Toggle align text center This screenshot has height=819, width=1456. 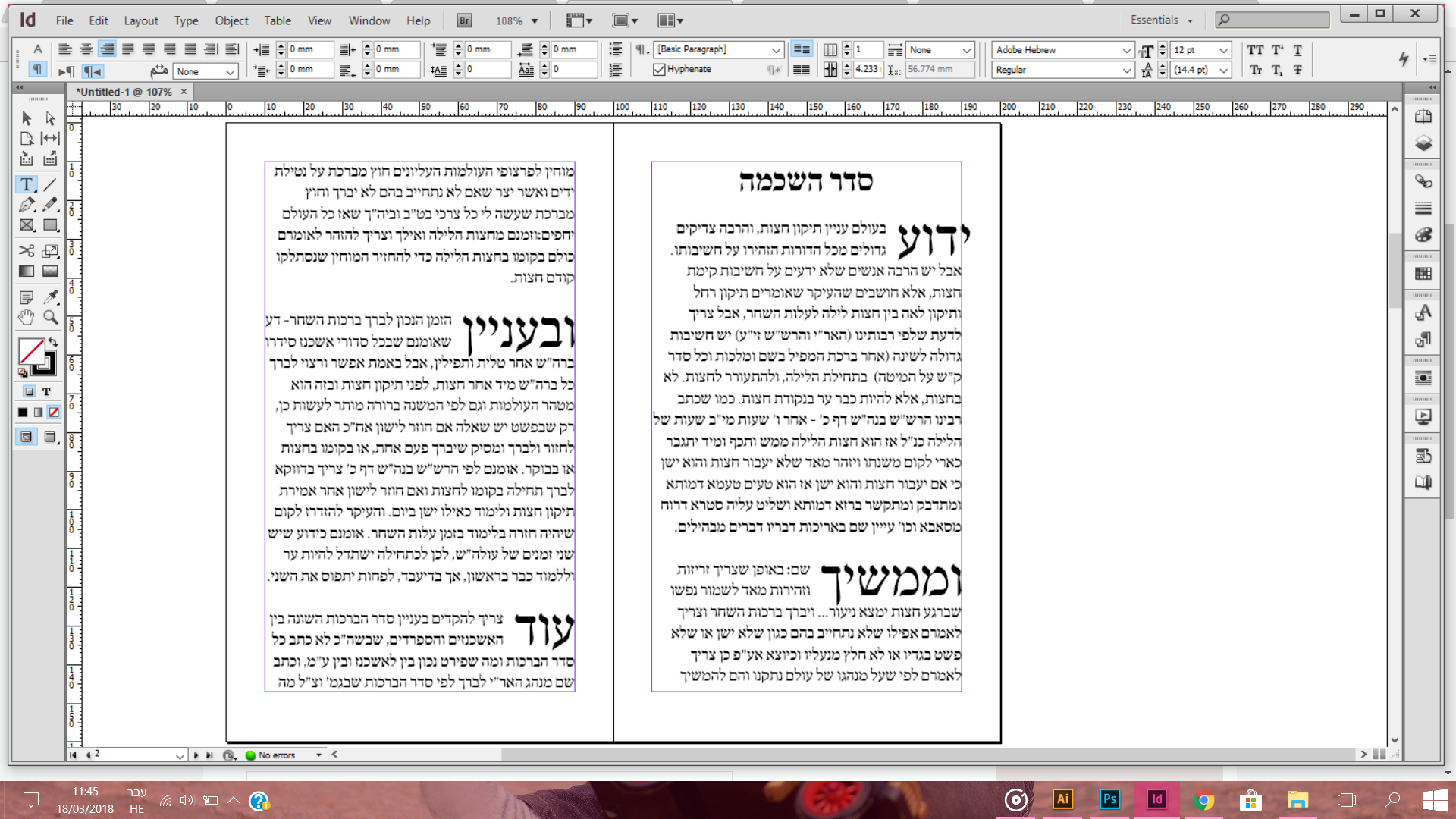pyautogui.click(x=86, y=49)
